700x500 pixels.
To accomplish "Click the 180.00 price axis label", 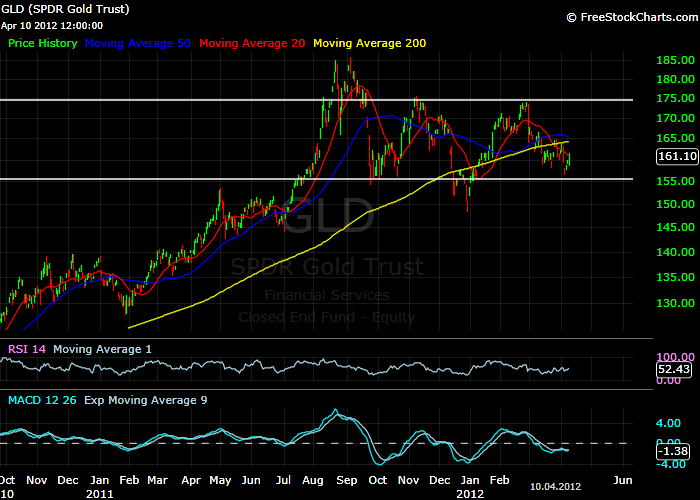I will tap(675, 79).
